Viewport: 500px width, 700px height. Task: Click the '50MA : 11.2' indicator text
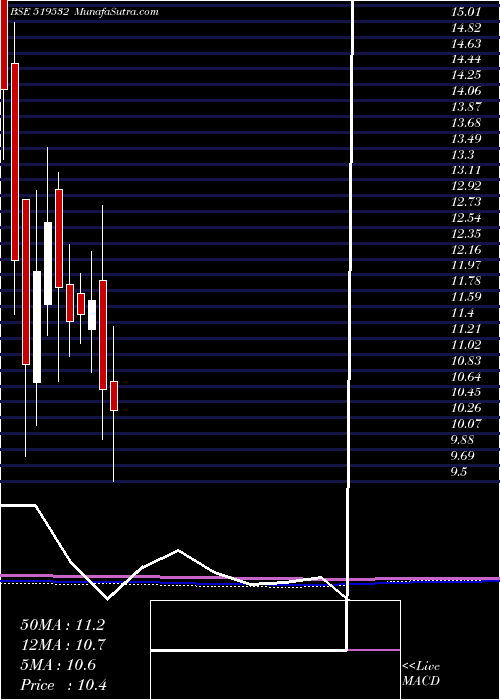[62, 625]
